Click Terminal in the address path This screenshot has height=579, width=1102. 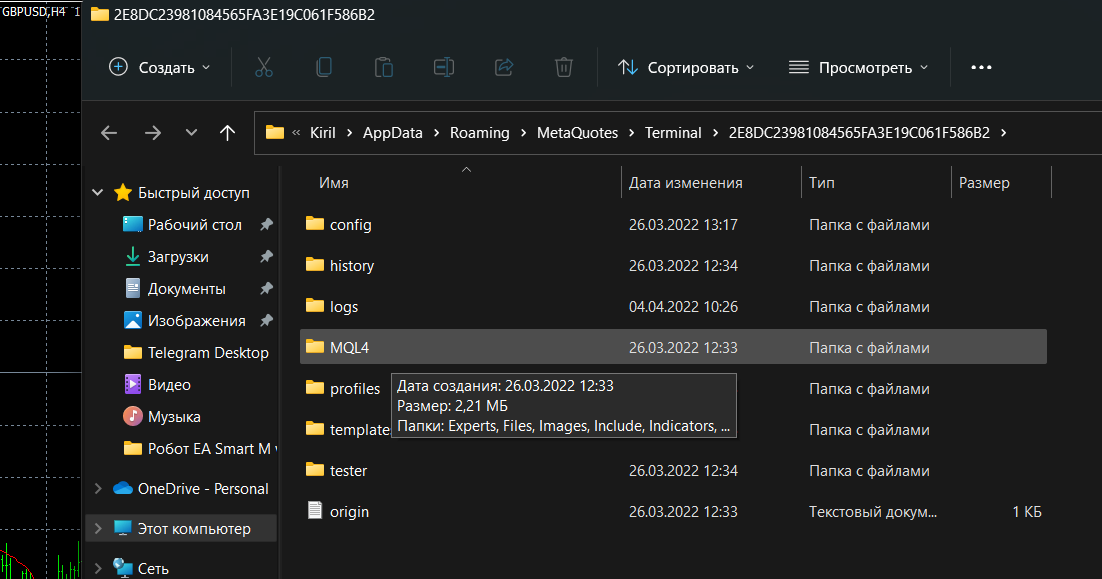(673, 133)
